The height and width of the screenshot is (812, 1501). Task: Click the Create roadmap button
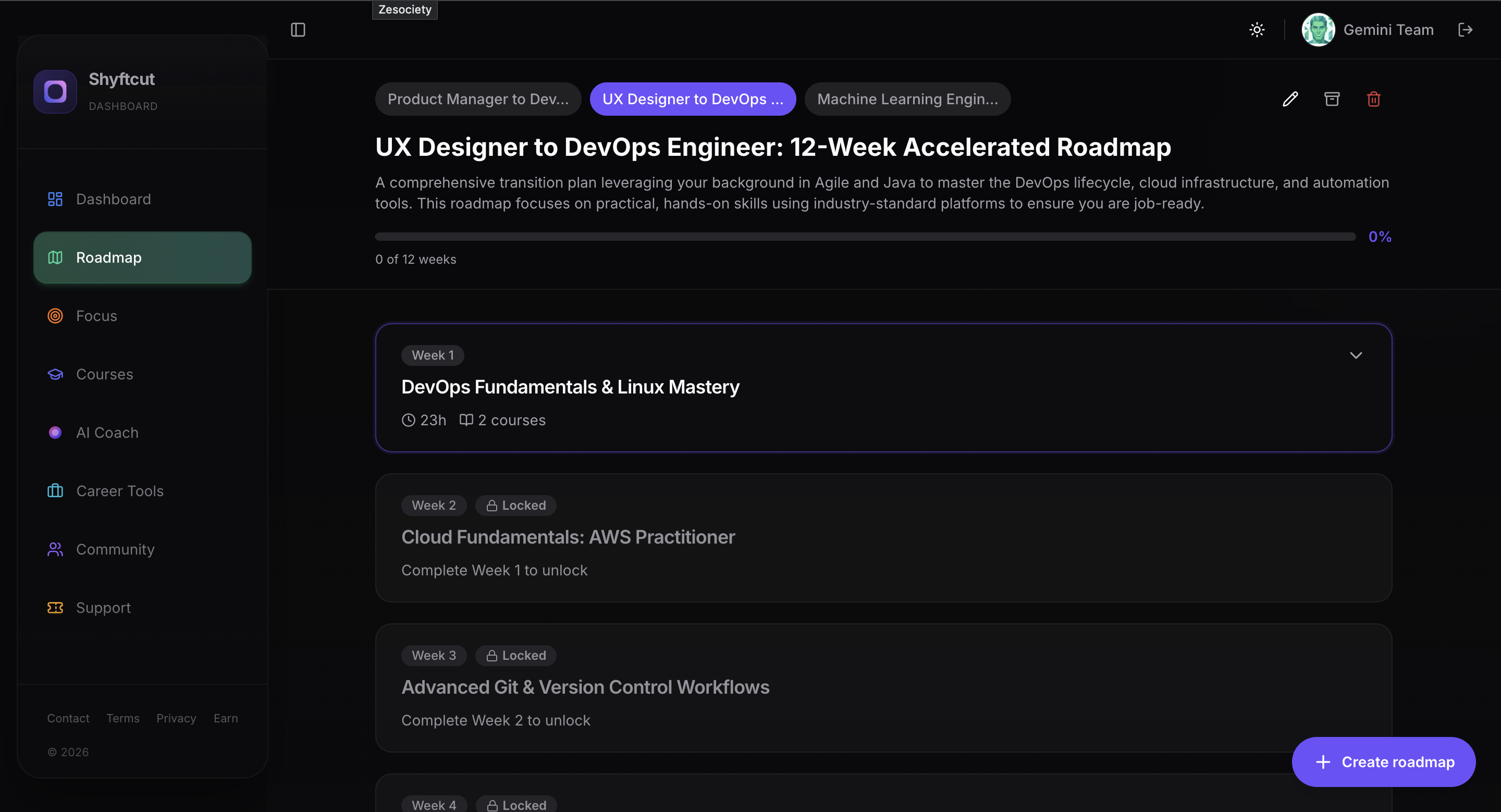(1383, 762)
